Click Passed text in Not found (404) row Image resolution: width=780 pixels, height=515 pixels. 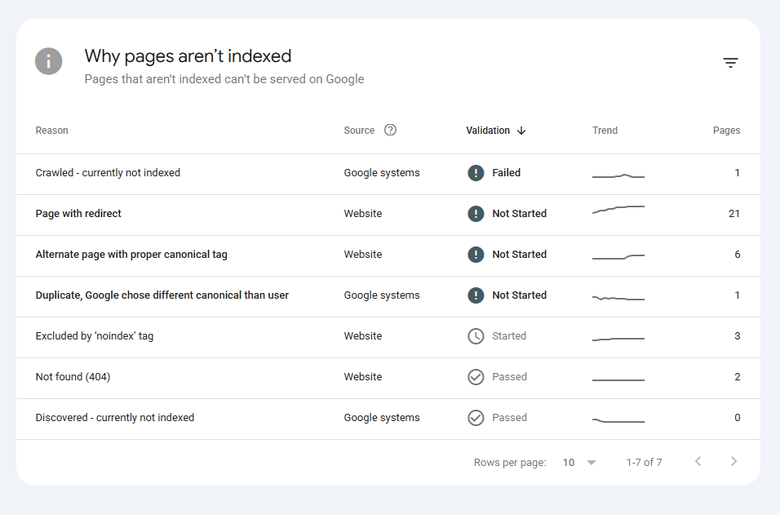point(509,377)
